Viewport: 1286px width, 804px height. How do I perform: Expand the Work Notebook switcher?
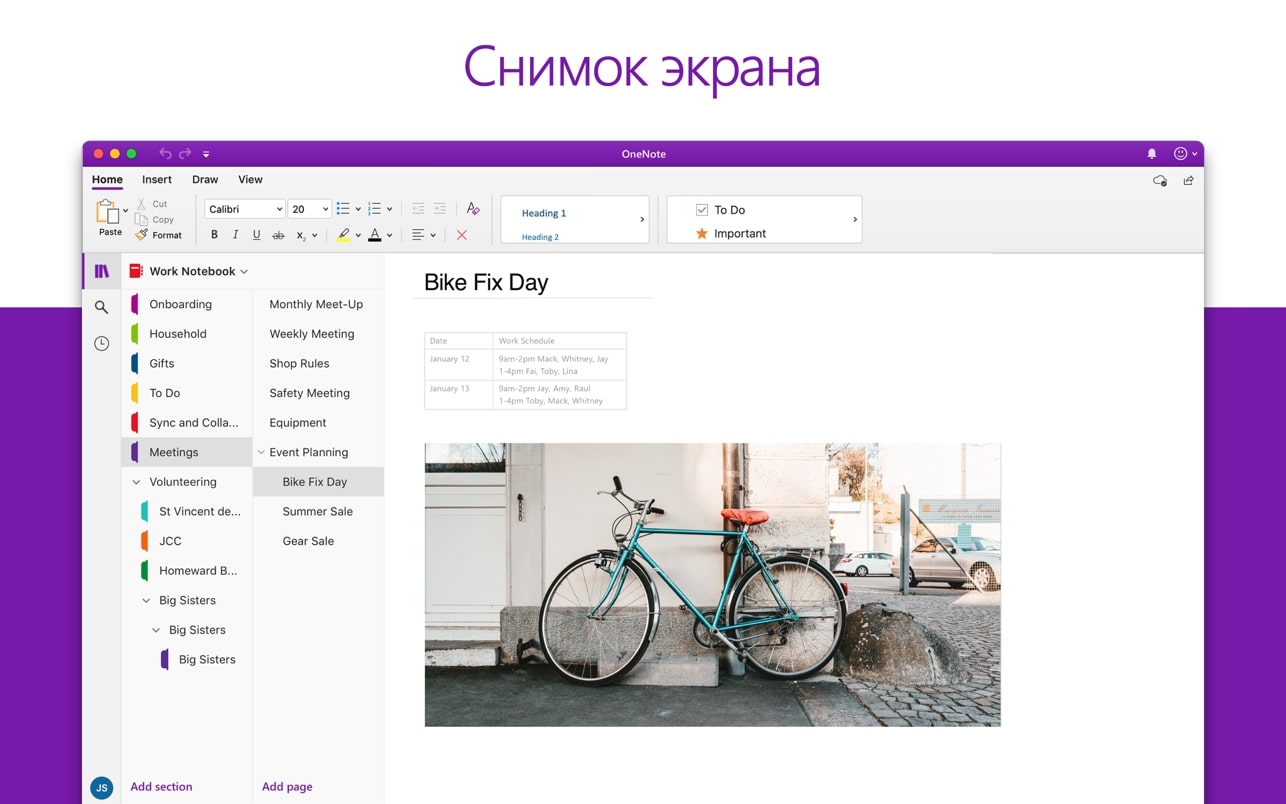tap(245, 271)
